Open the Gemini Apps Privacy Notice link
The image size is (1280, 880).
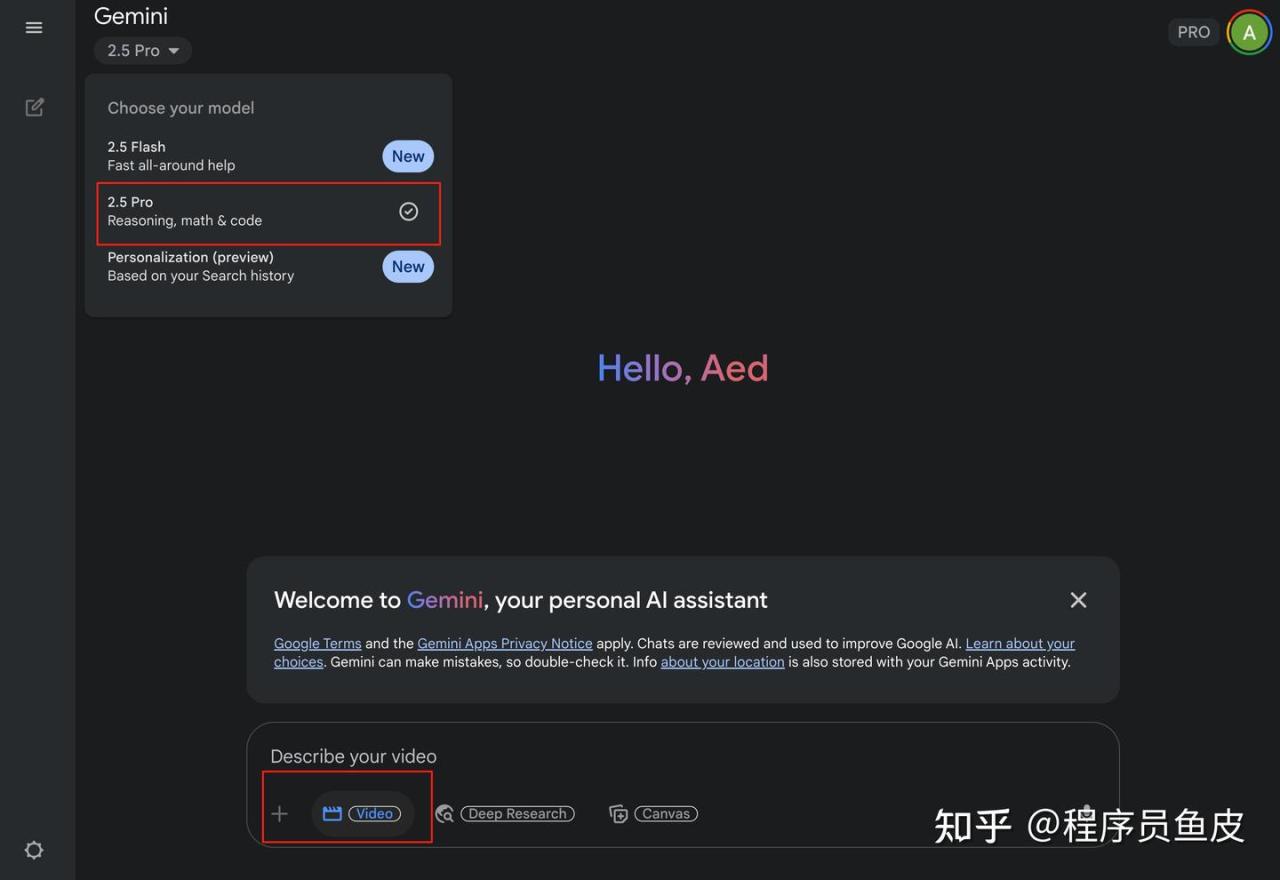pos(505,644)
